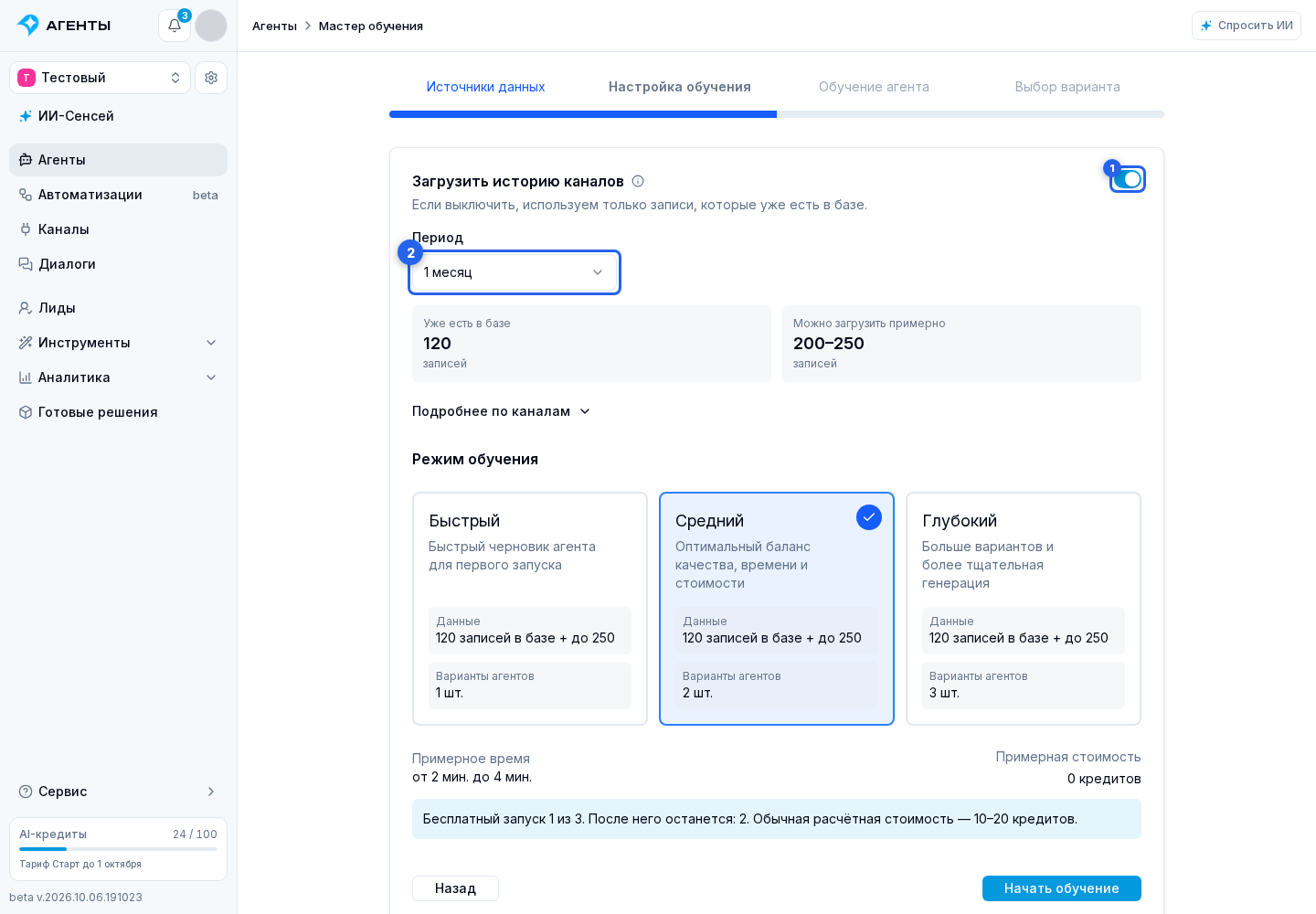1316x914 pixels.
Task: Expand Аналитика chevron
Action: (x=211, y=377)
